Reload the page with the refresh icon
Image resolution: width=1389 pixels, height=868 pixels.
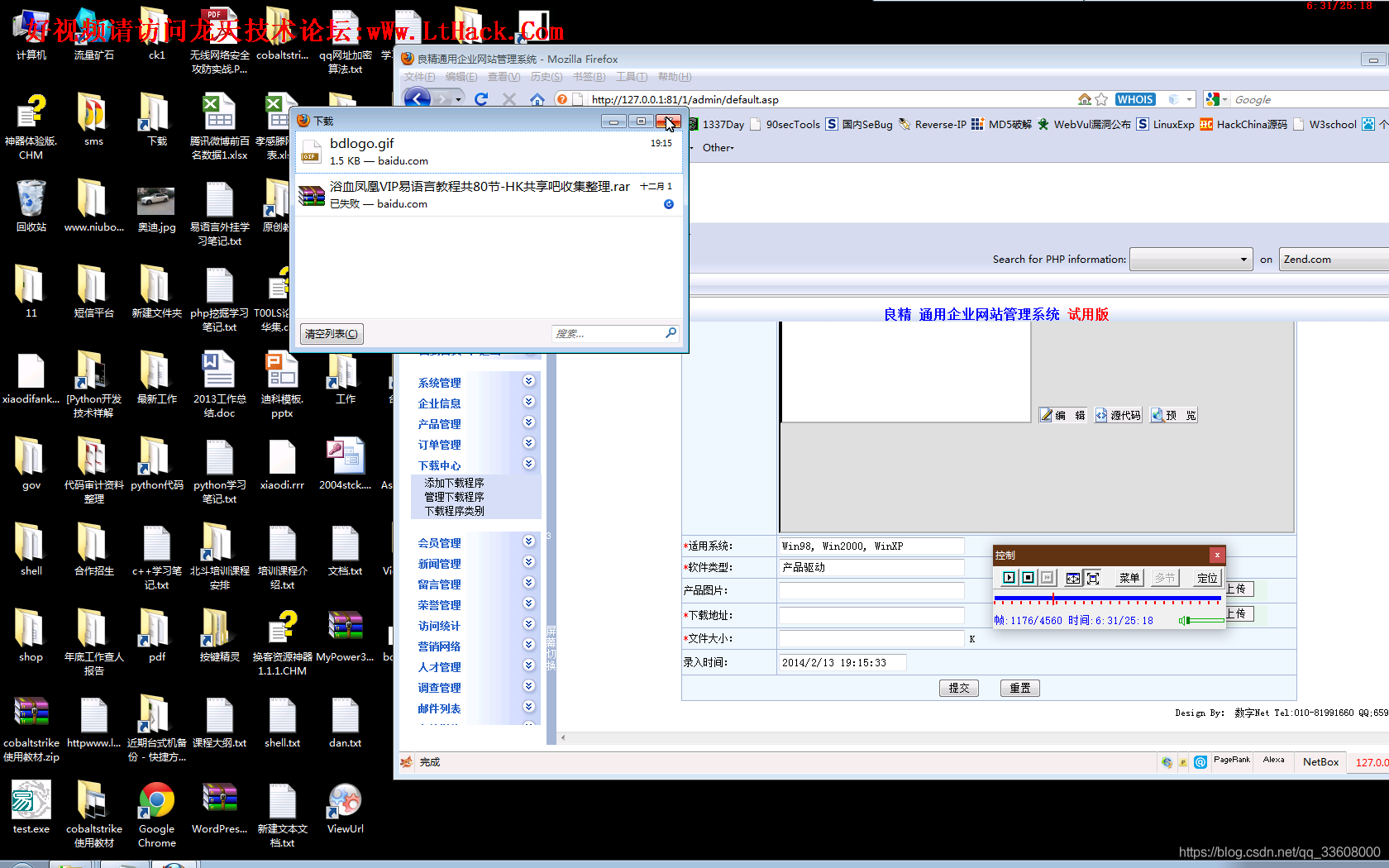click(x=481, y=99)
